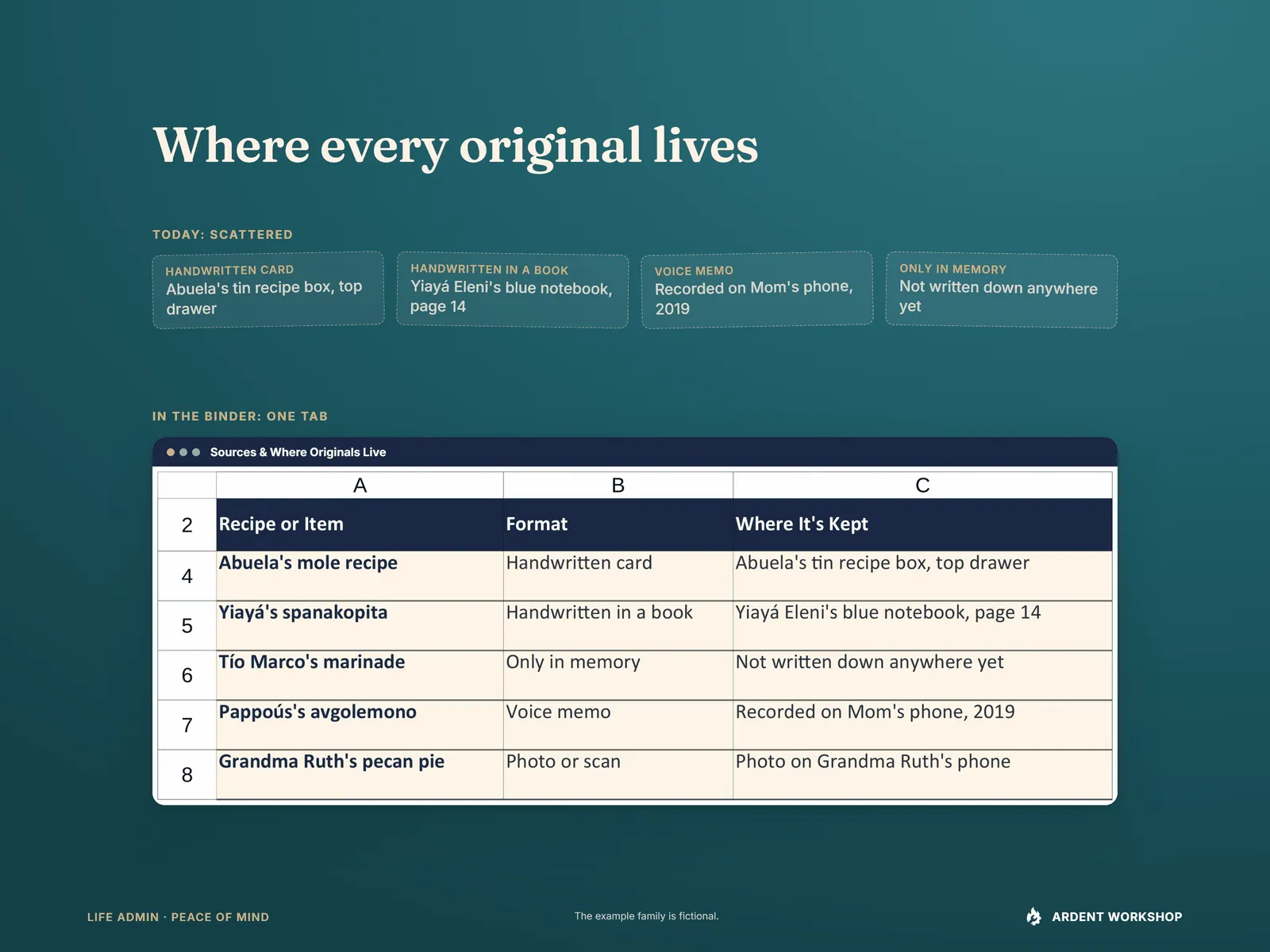
Task: Select row 4 header number
Action: point(187,576)
